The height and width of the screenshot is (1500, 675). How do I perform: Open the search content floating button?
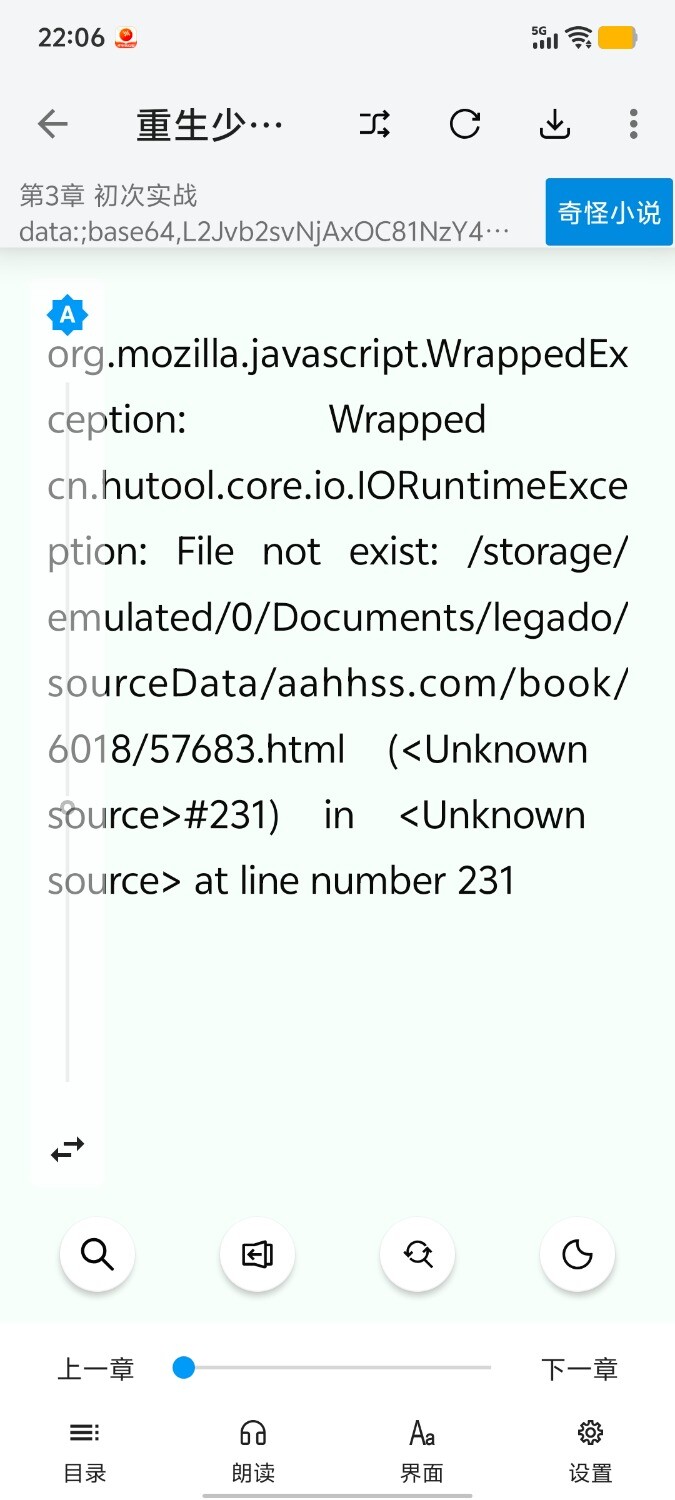tap(97, 1254)
